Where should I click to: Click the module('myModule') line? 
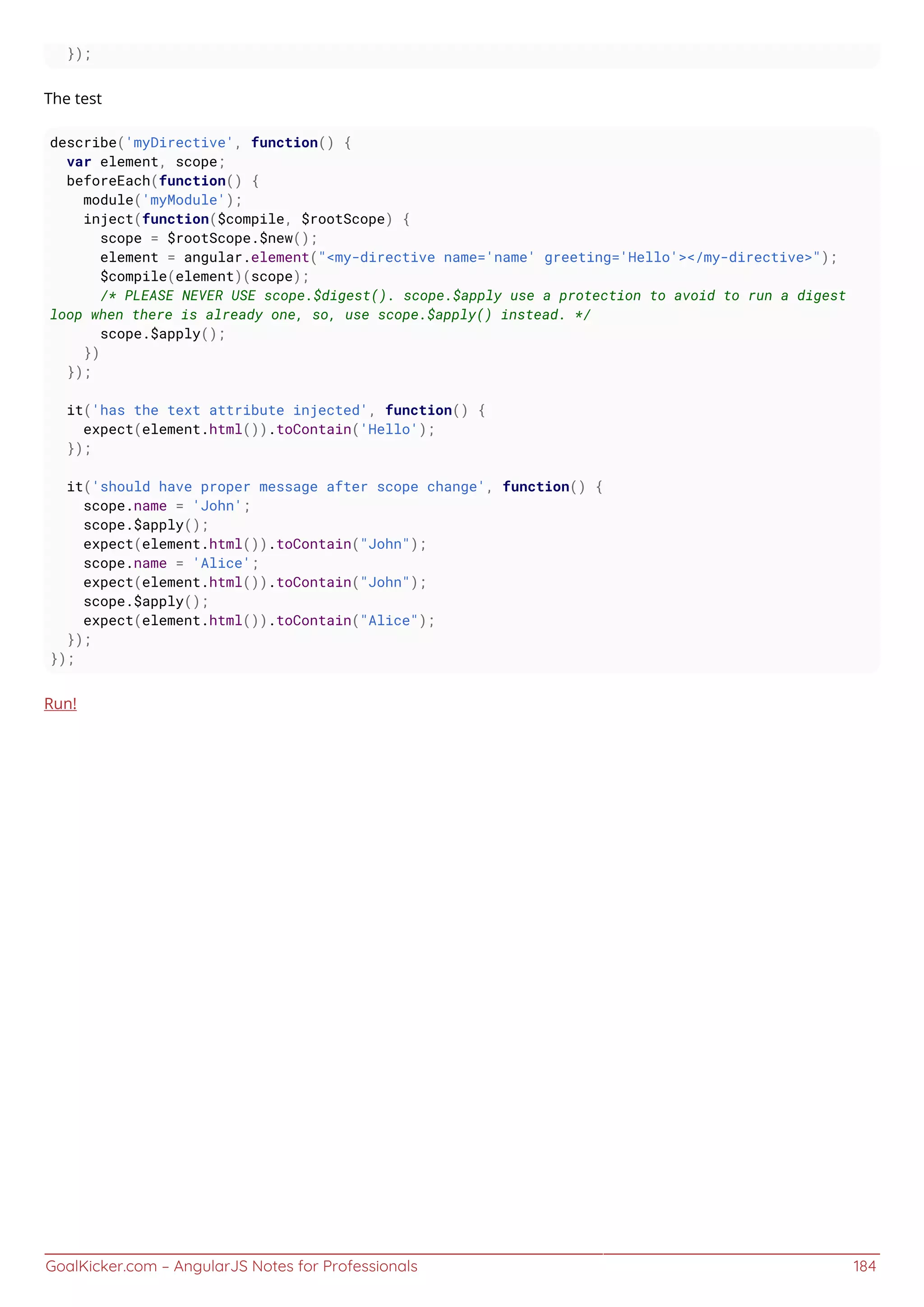coord(163,200)
